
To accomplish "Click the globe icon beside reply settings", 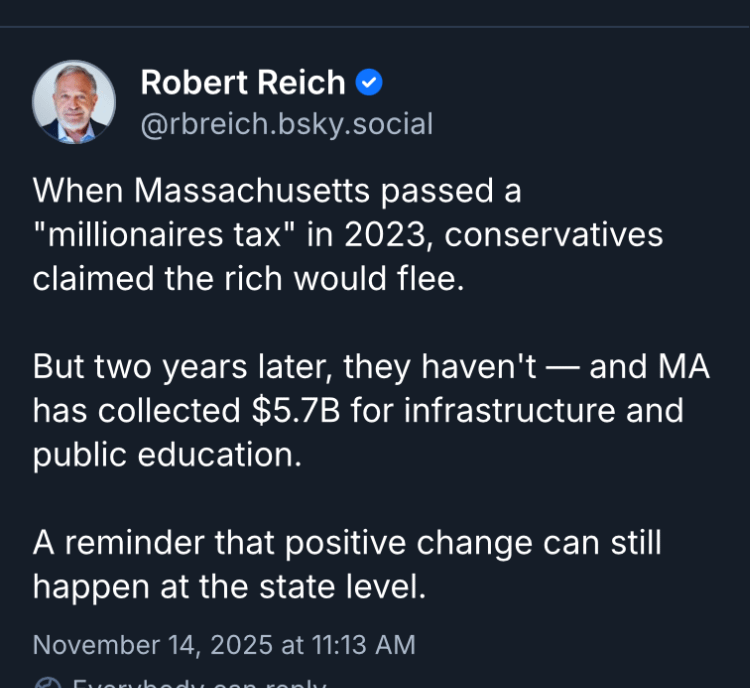I will point(46,684).
